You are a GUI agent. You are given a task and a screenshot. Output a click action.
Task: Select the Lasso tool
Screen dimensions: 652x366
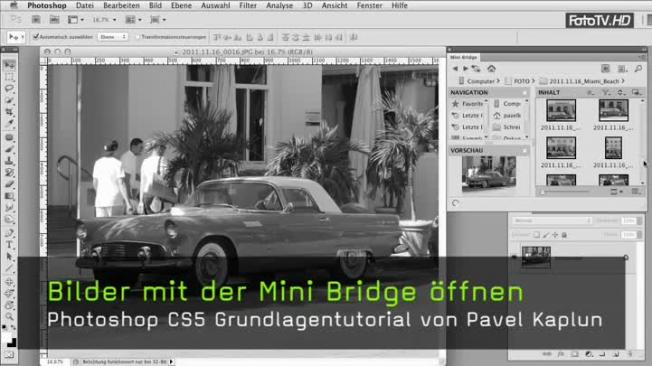click(9, 89)
